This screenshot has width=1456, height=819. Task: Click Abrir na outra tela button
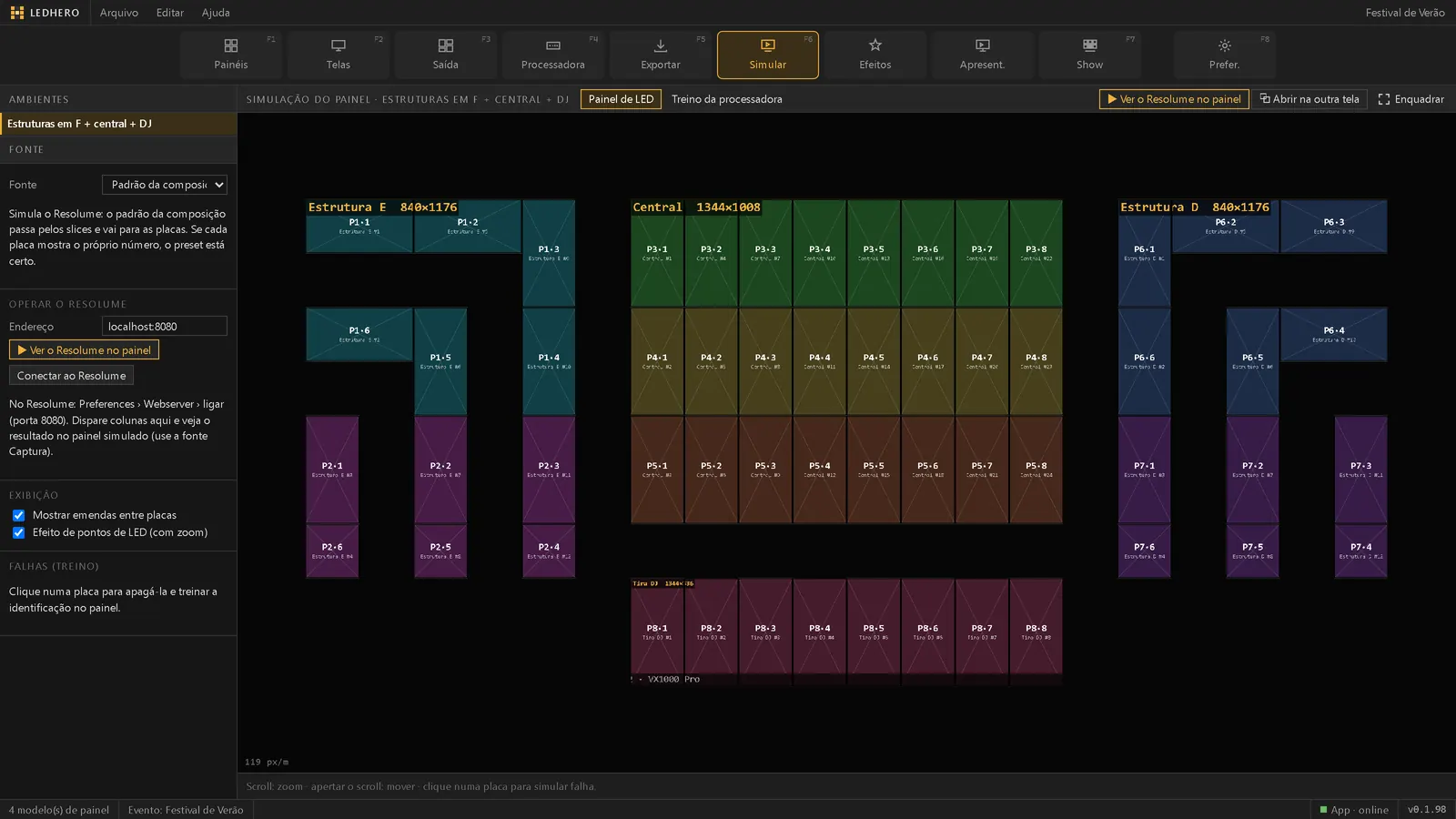click(1309, 99)
